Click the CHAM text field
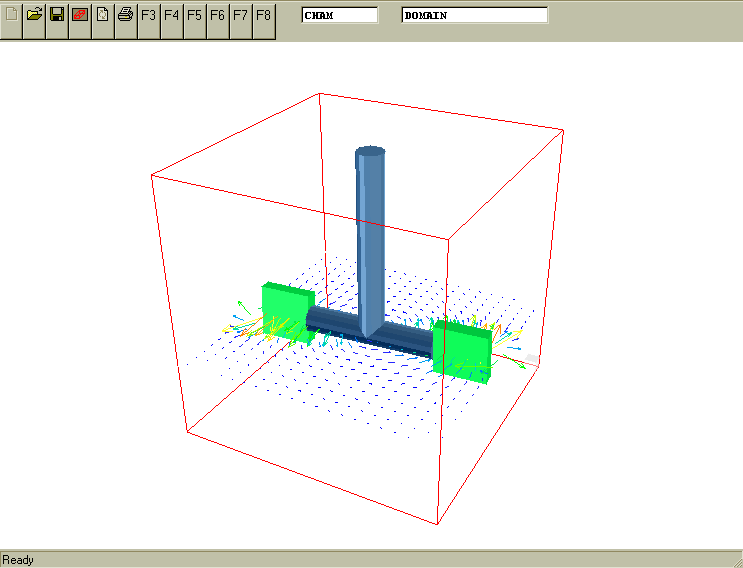Image resolution: width=743 pixels, height=568 pixels. pos(340,15)
